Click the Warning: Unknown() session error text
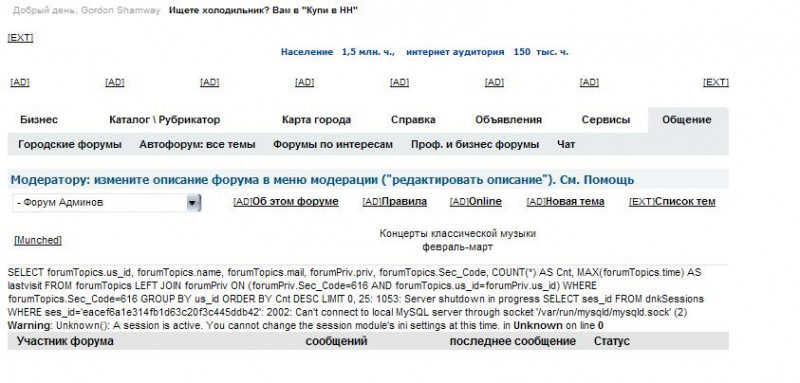The width and height of the screenshot is (800, 383). [x=306, y=325]
